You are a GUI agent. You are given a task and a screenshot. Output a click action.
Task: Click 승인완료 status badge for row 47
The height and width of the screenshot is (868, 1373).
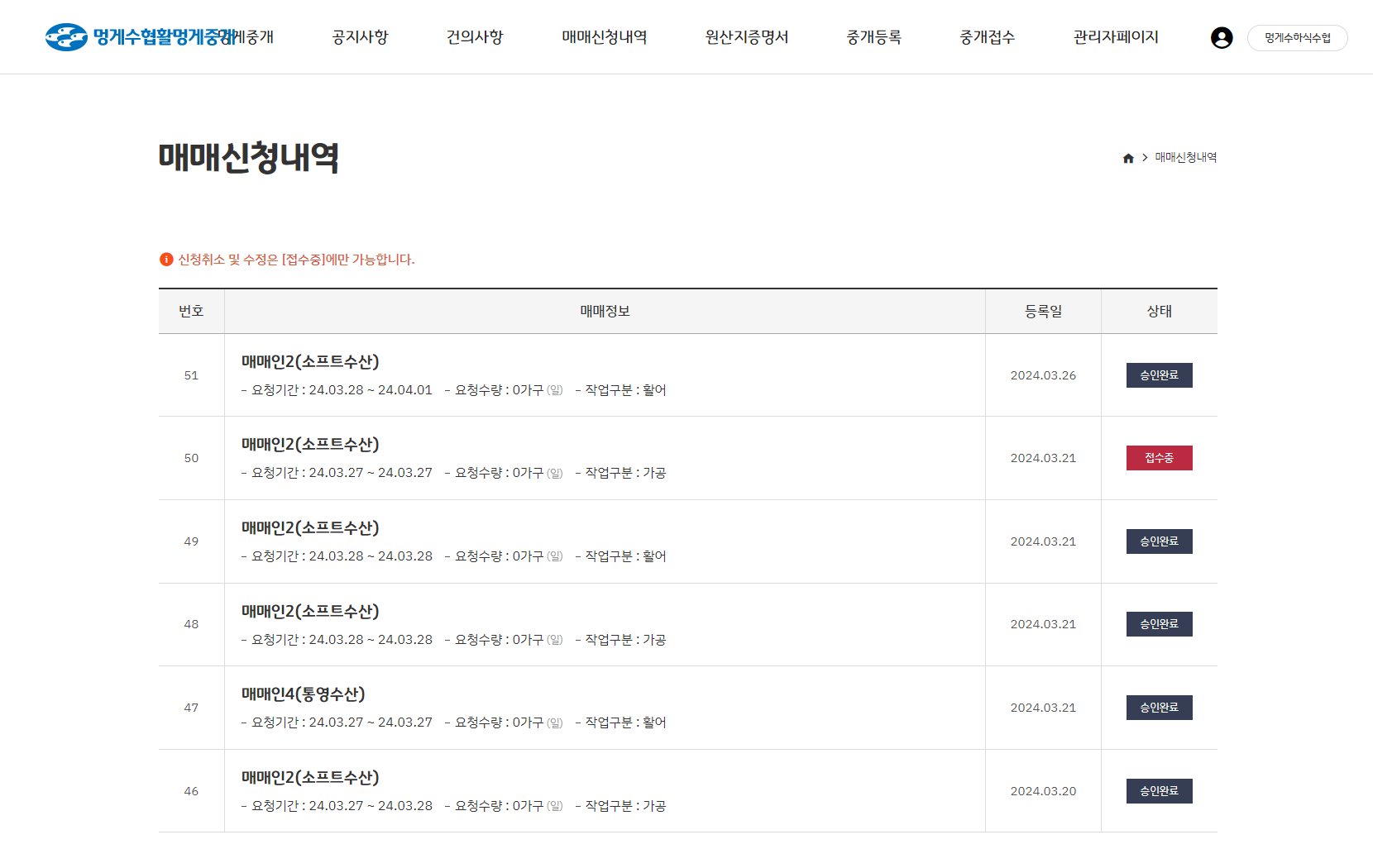point(1159,708)
